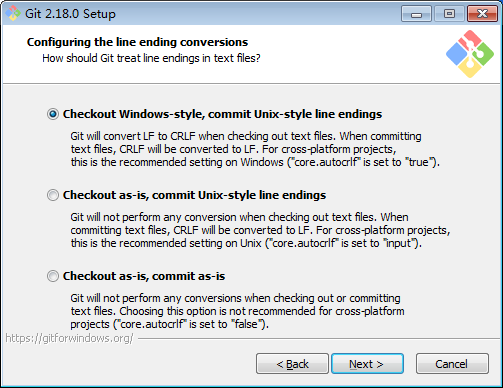
Task: Select the Checkout as-is, commit as-is radio circle
Action: click(x=53, y=276)
